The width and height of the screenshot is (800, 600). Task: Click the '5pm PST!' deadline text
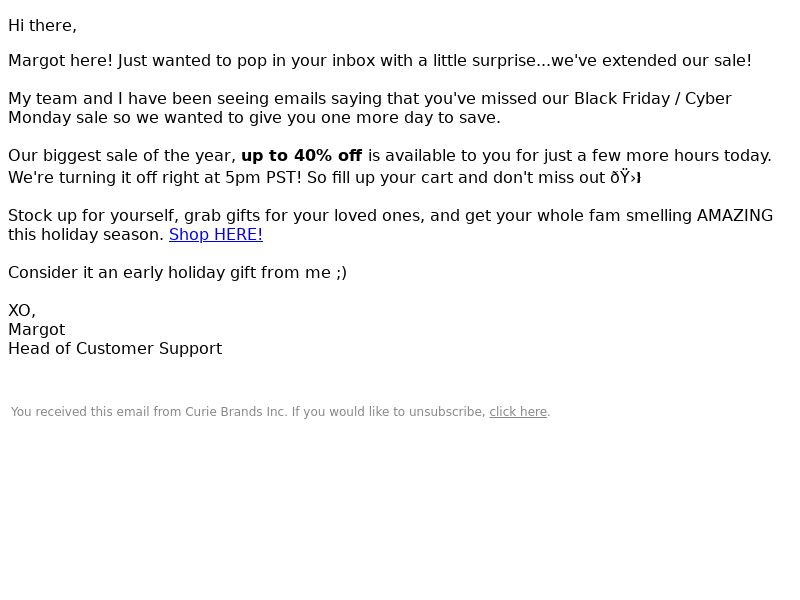click(263, 178)
